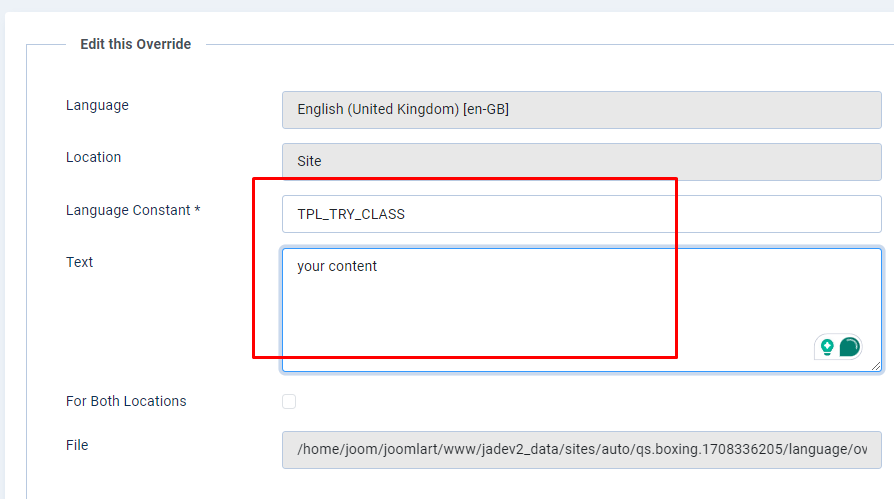The image size is (894, 499).
Task: Click the textarea resize handle corner
Action: 877,367
